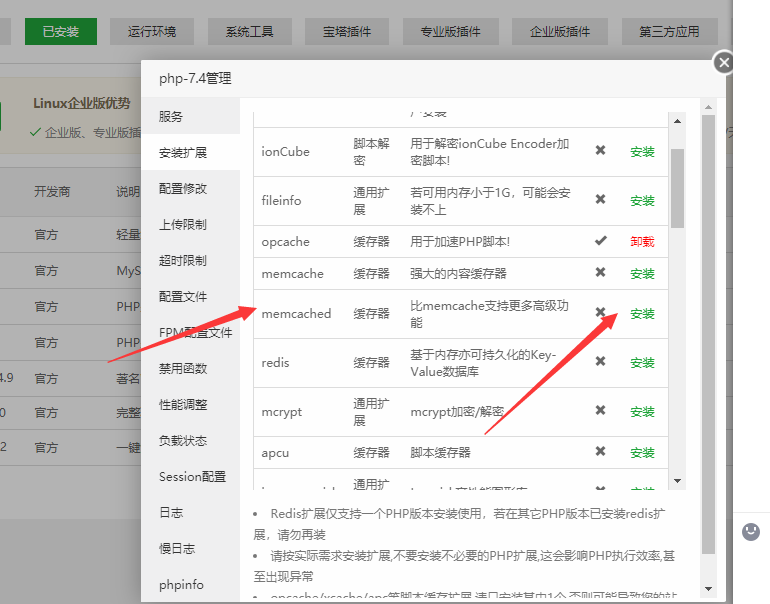Viewport: 770px width, 604px height.
Task: Click the checkmark status icon for opcache
Action: point(601,241)
